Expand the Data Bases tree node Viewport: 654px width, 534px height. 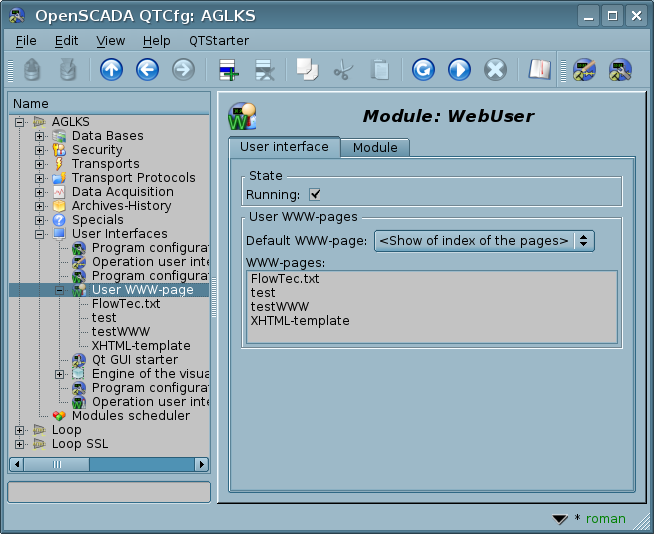pos(39,136)
